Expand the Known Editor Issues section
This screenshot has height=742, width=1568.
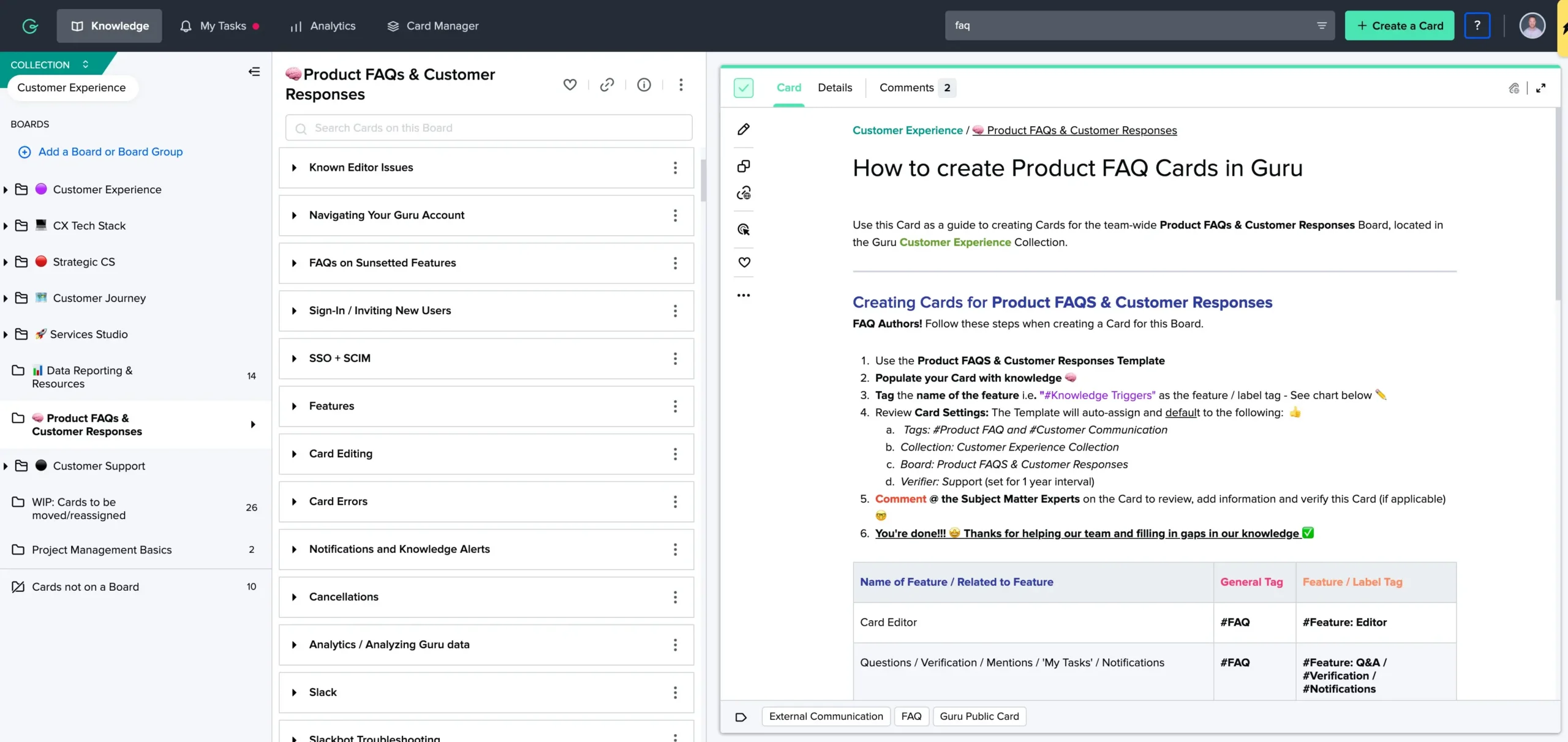click(294, 168)
